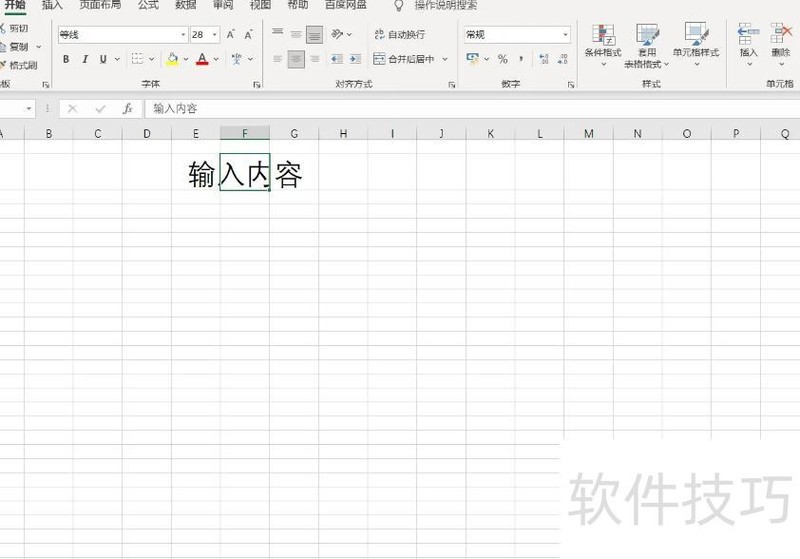Click the accounting number format icon
This screenshot has width=800, height=559.
472,59
